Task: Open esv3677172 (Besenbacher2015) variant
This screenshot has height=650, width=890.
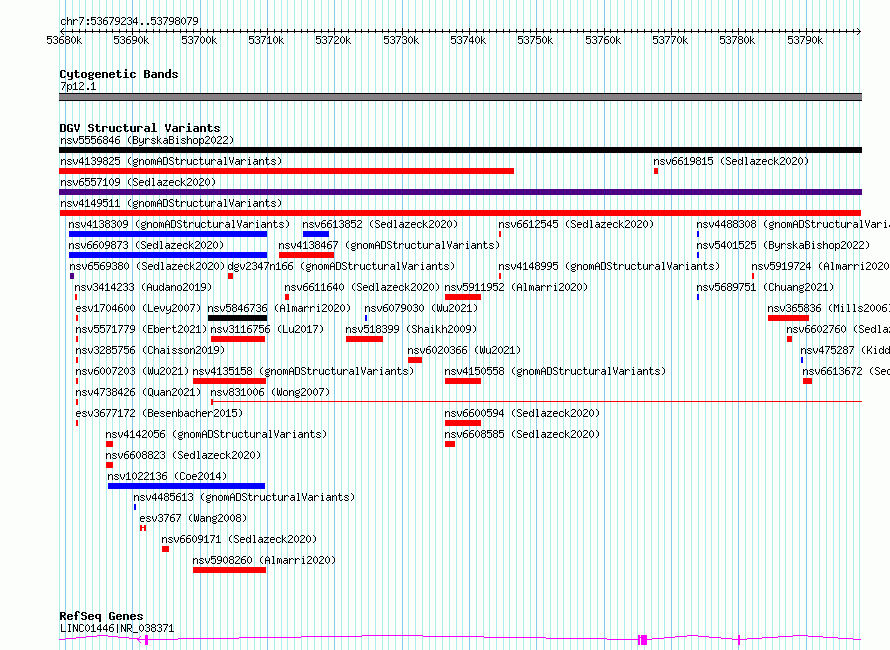Action: click(x=159, y=413)
